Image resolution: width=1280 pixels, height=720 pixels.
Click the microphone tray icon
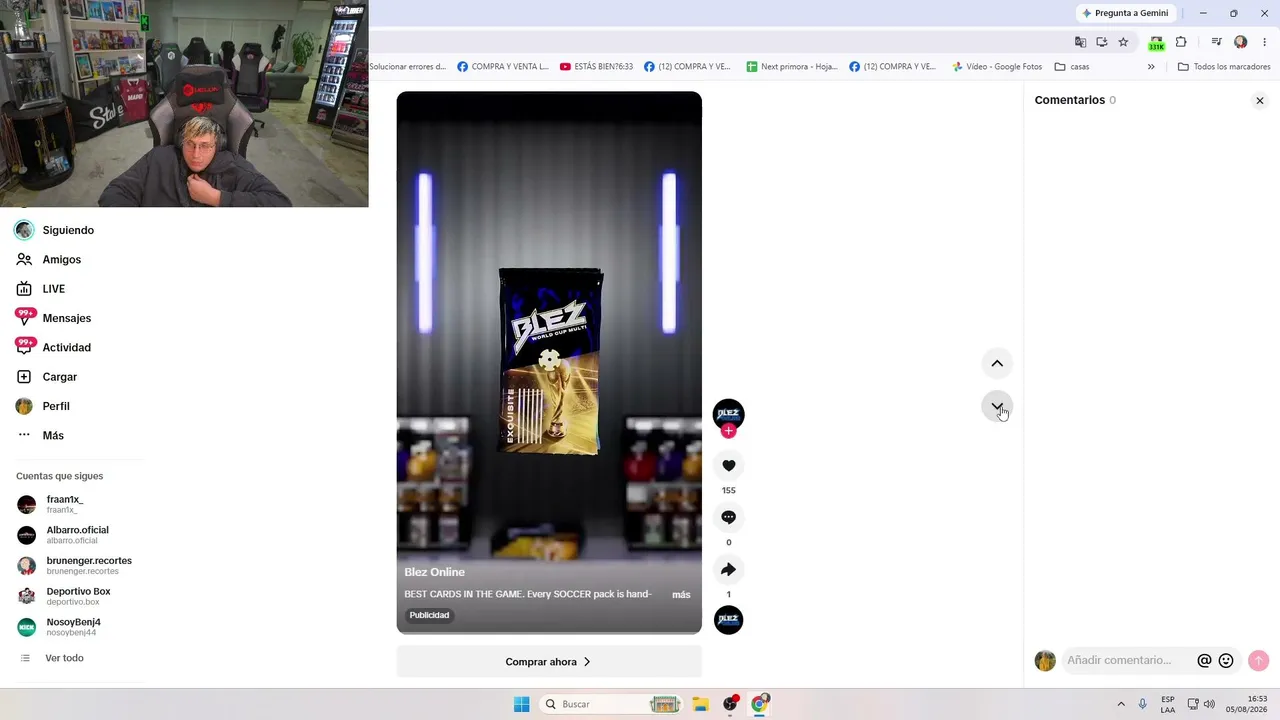click(1143, 704)
